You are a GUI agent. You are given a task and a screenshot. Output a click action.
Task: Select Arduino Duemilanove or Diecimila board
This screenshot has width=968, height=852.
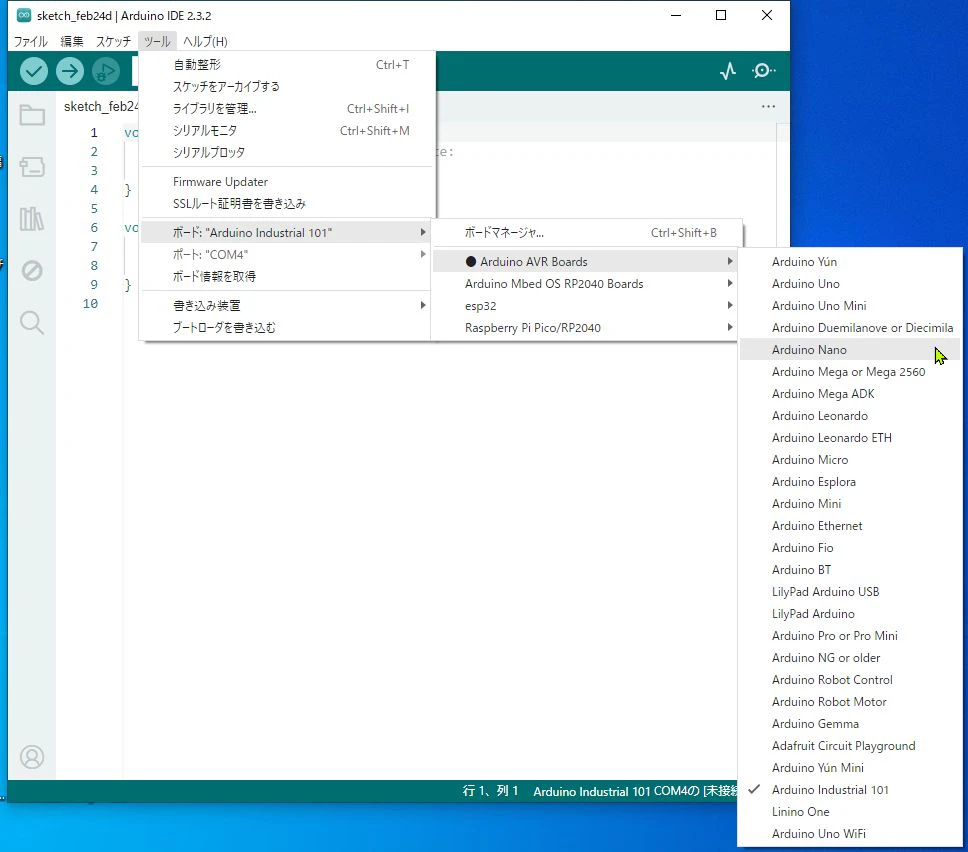click(850, 328)
